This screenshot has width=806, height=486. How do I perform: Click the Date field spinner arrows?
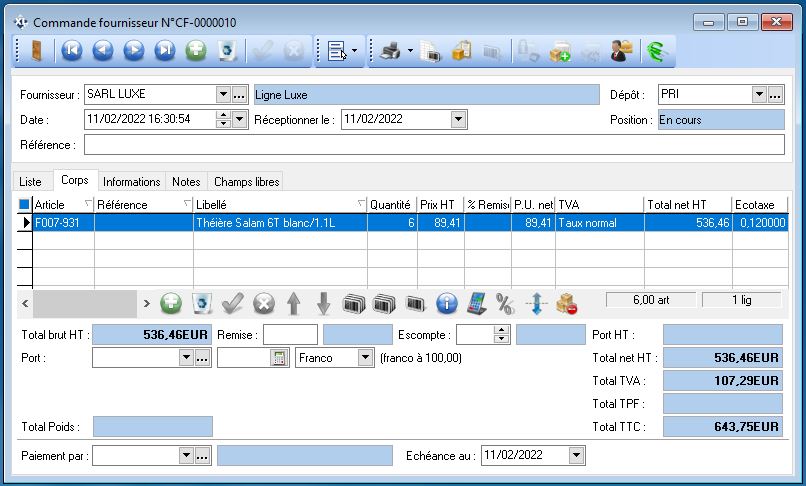click(223, 120)
